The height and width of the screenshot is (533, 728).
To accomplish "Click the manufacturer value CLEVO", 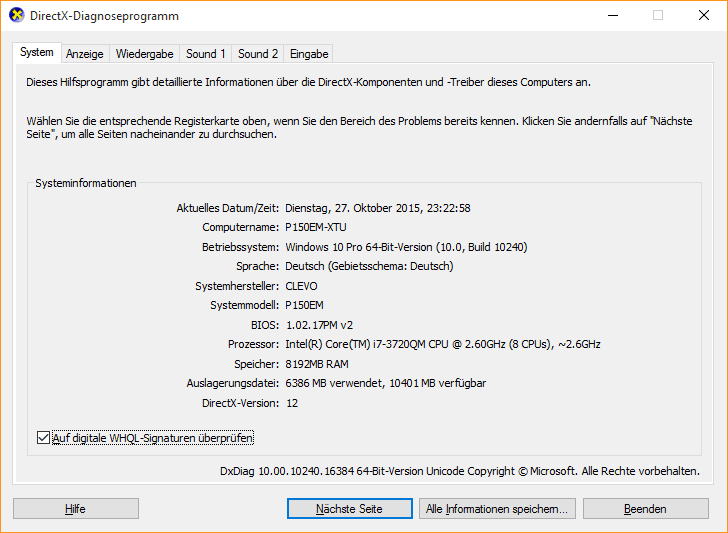I will pyautogui.click(x=301, y=286).
